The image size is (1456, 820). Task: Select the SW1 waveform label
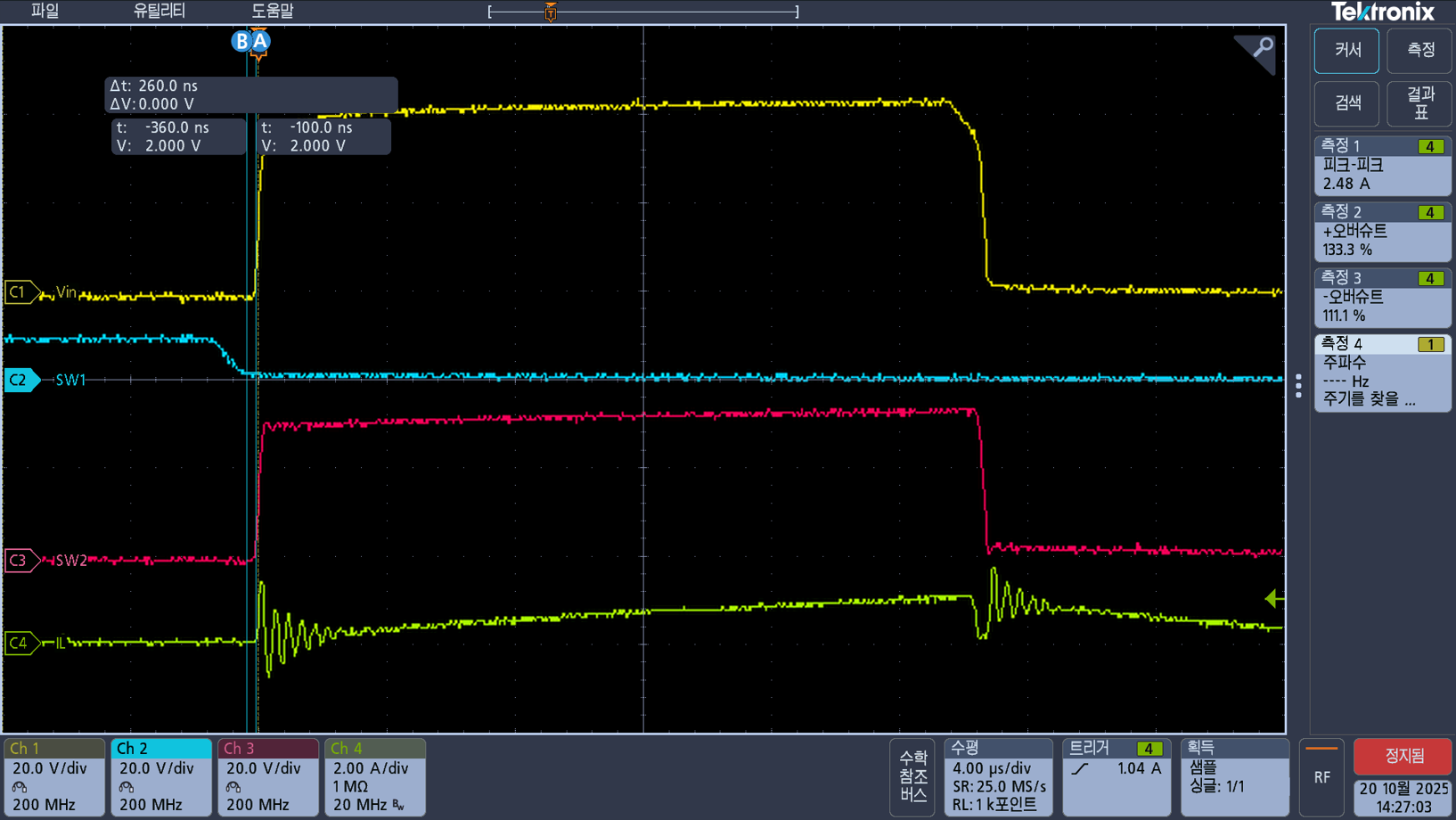point(70,380)
